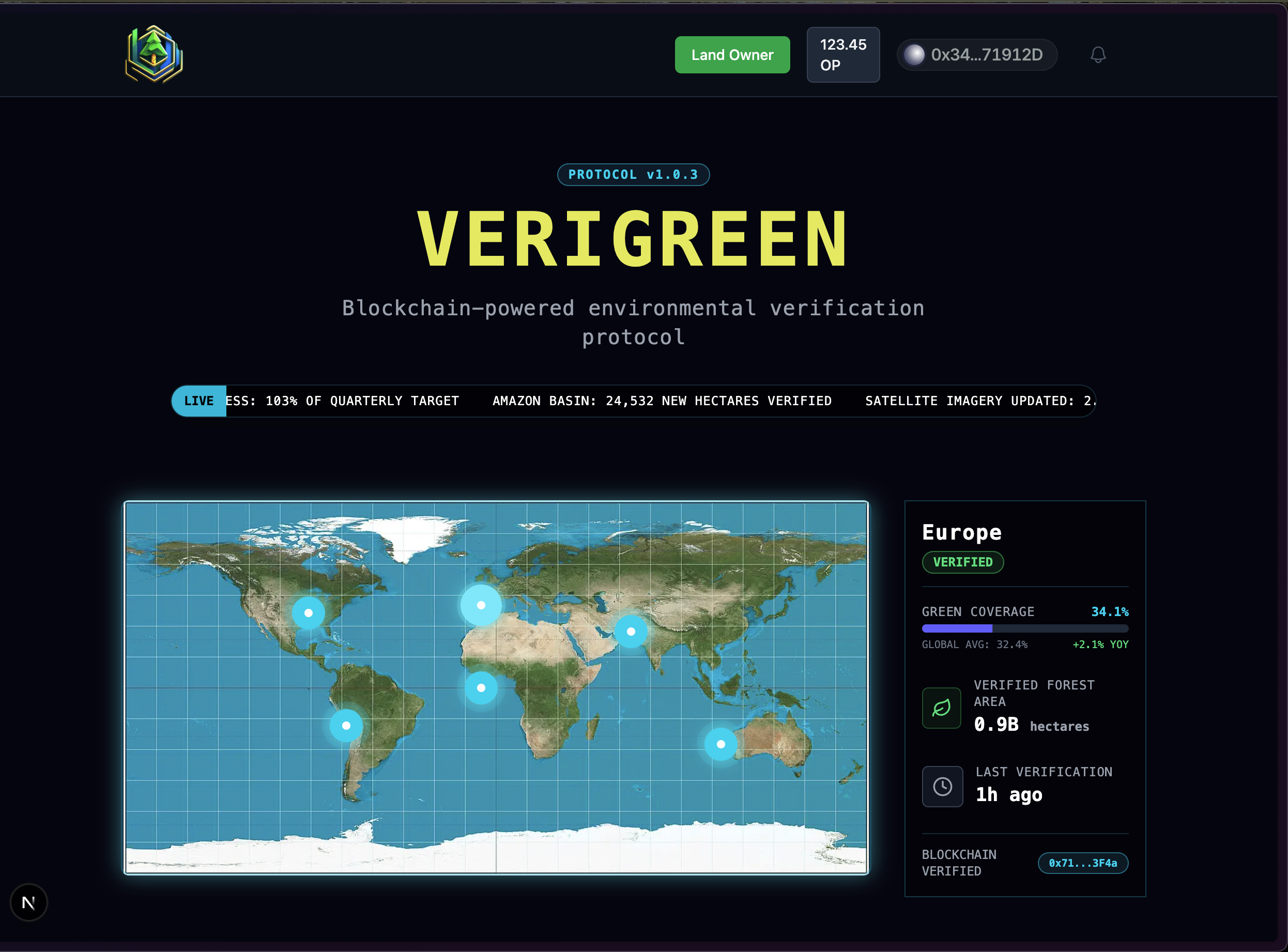
Task: Open the PROTOCOL v1.0.3 version tag
Action: 633,175
